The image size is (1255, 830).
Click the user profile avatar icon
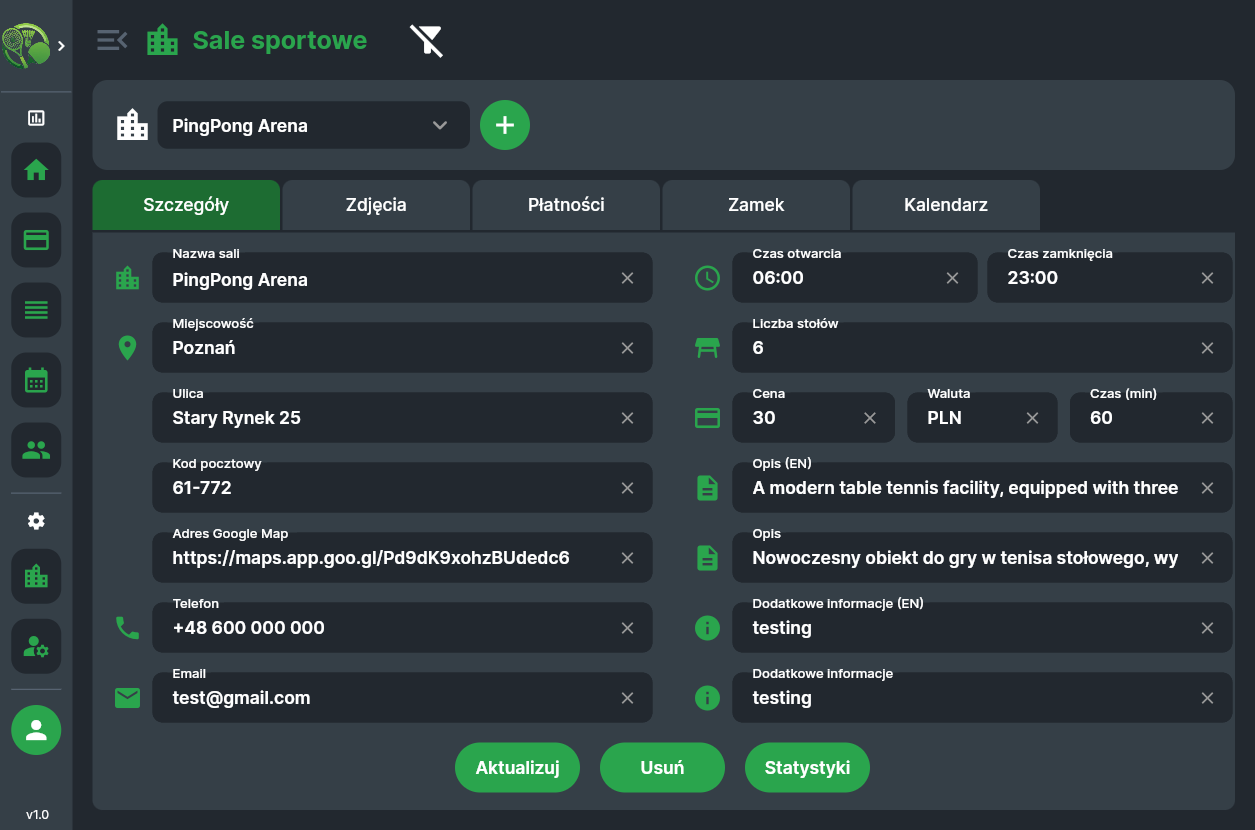(x=36, y=730)
